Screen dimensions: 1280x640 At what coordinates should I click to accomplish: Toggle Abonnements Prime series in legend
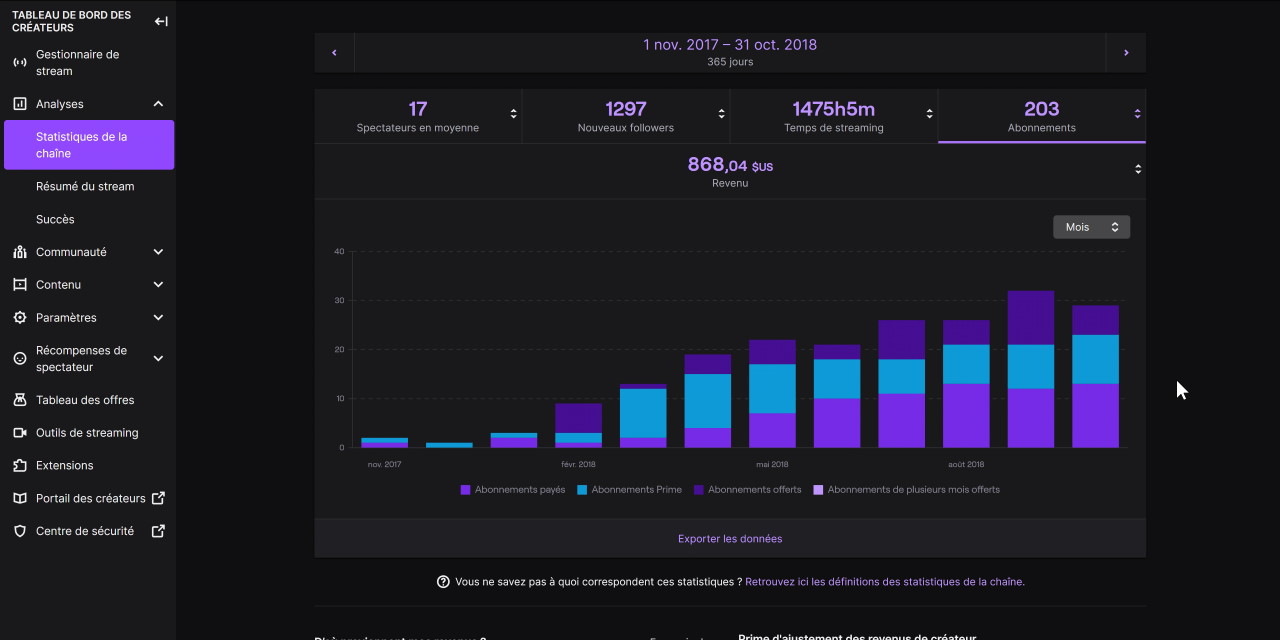coord(629,490)
